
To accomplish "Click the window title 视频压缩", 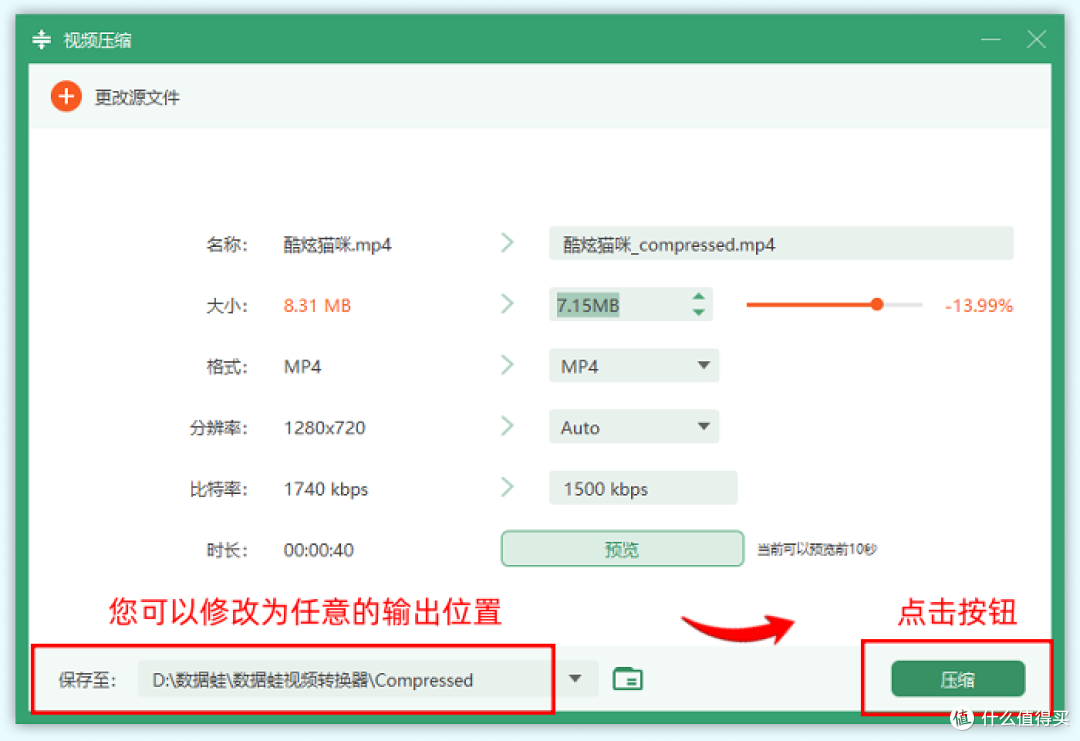I will 97,40.
